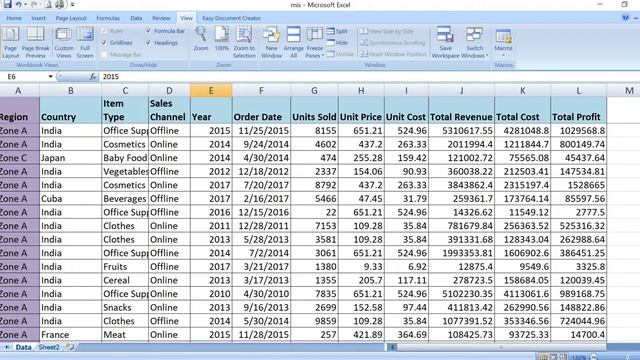Select the Data worksheet tab
This screenshot has height=360, width=640.
(24, 347)
